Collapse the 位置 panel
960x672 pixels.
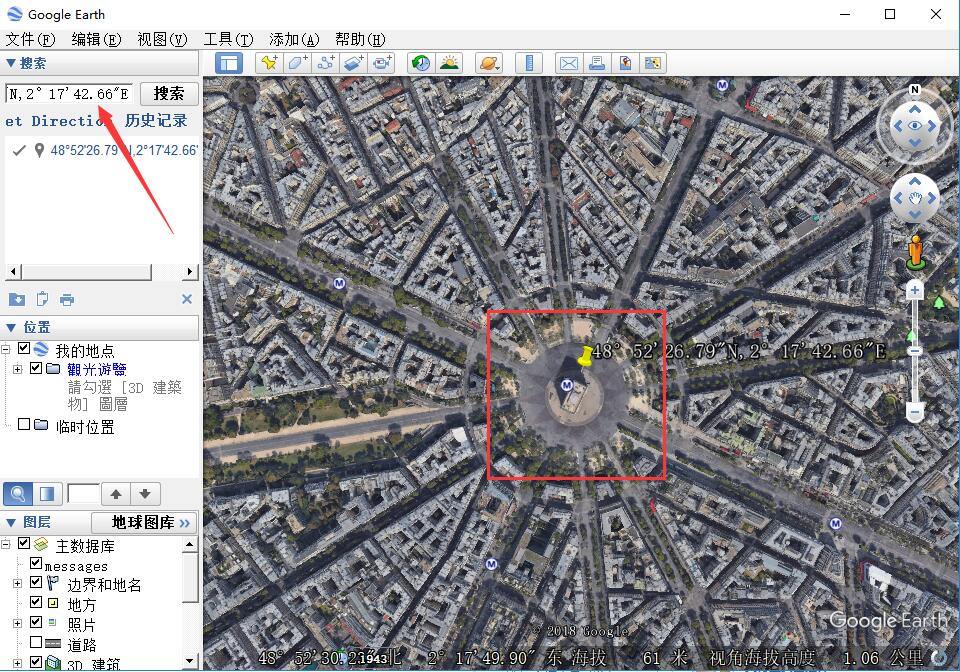tap(11, 327)
